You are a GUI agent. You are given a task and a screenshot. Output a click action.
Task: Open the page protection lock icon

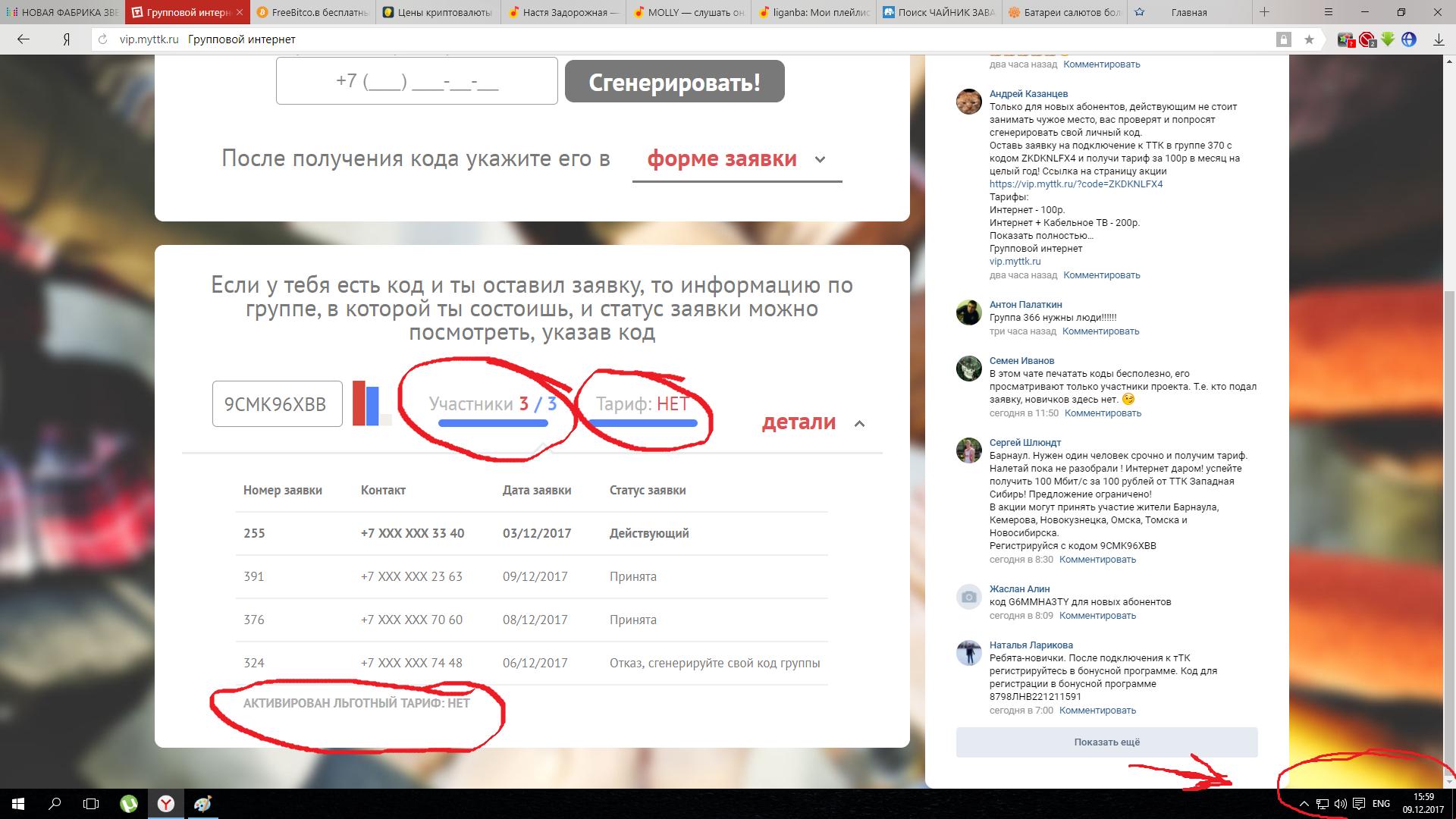[1283, 39]
